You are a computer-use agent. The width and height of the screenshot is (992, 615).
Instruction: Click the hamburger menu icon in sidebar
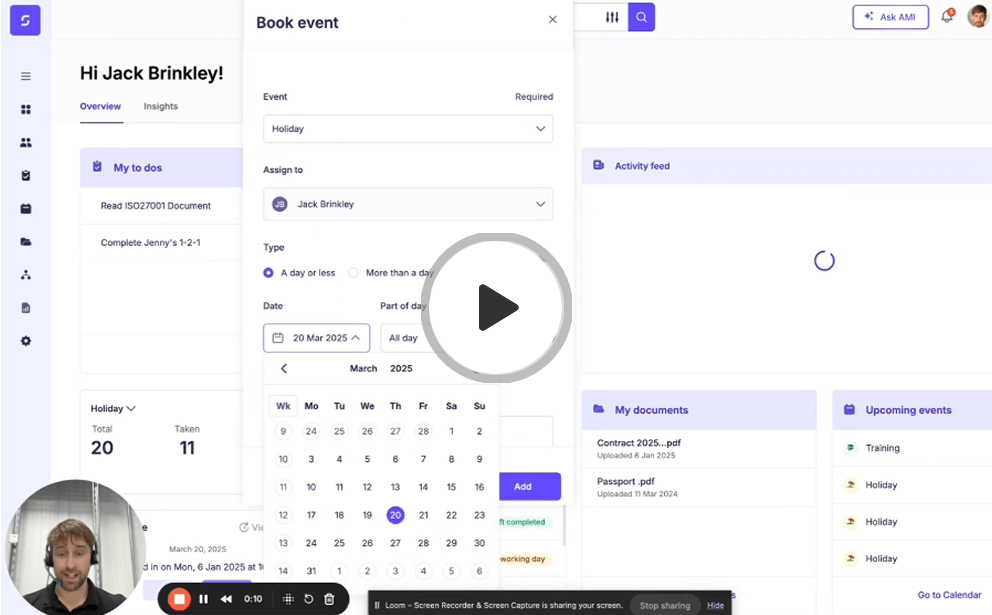point(26,76)
